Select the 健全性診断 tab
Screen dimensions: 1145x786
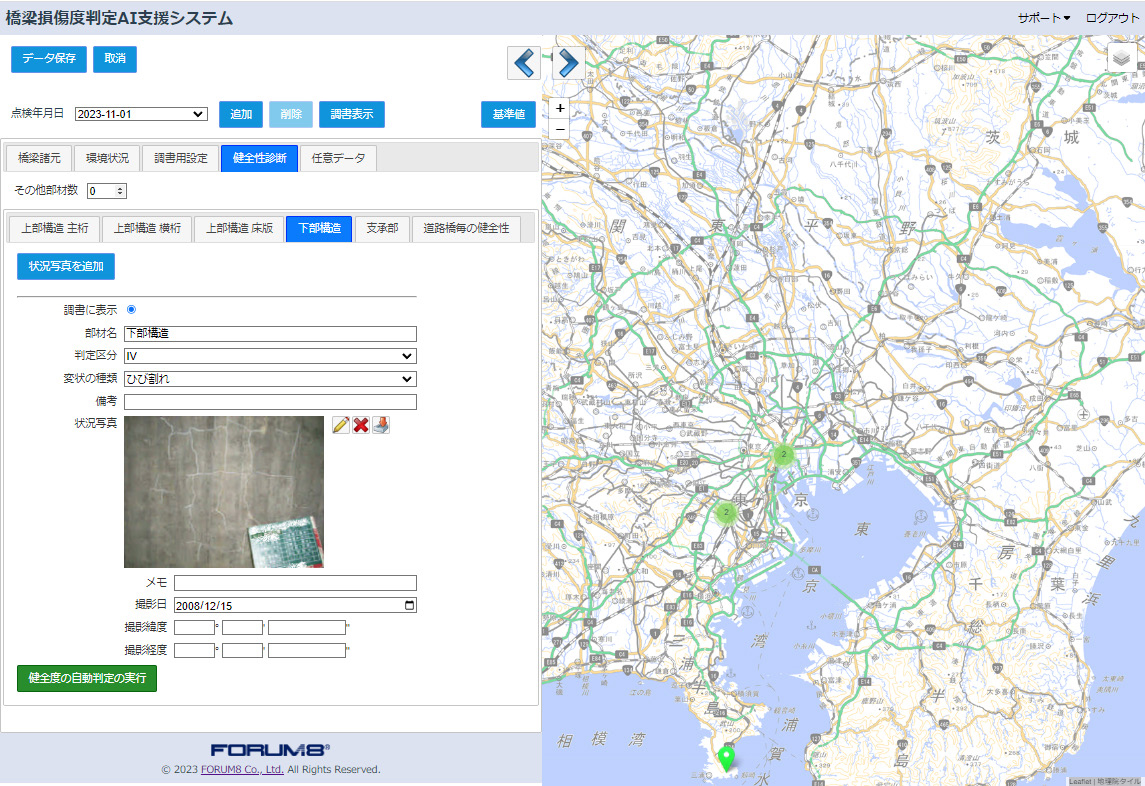tap(259, 158)
